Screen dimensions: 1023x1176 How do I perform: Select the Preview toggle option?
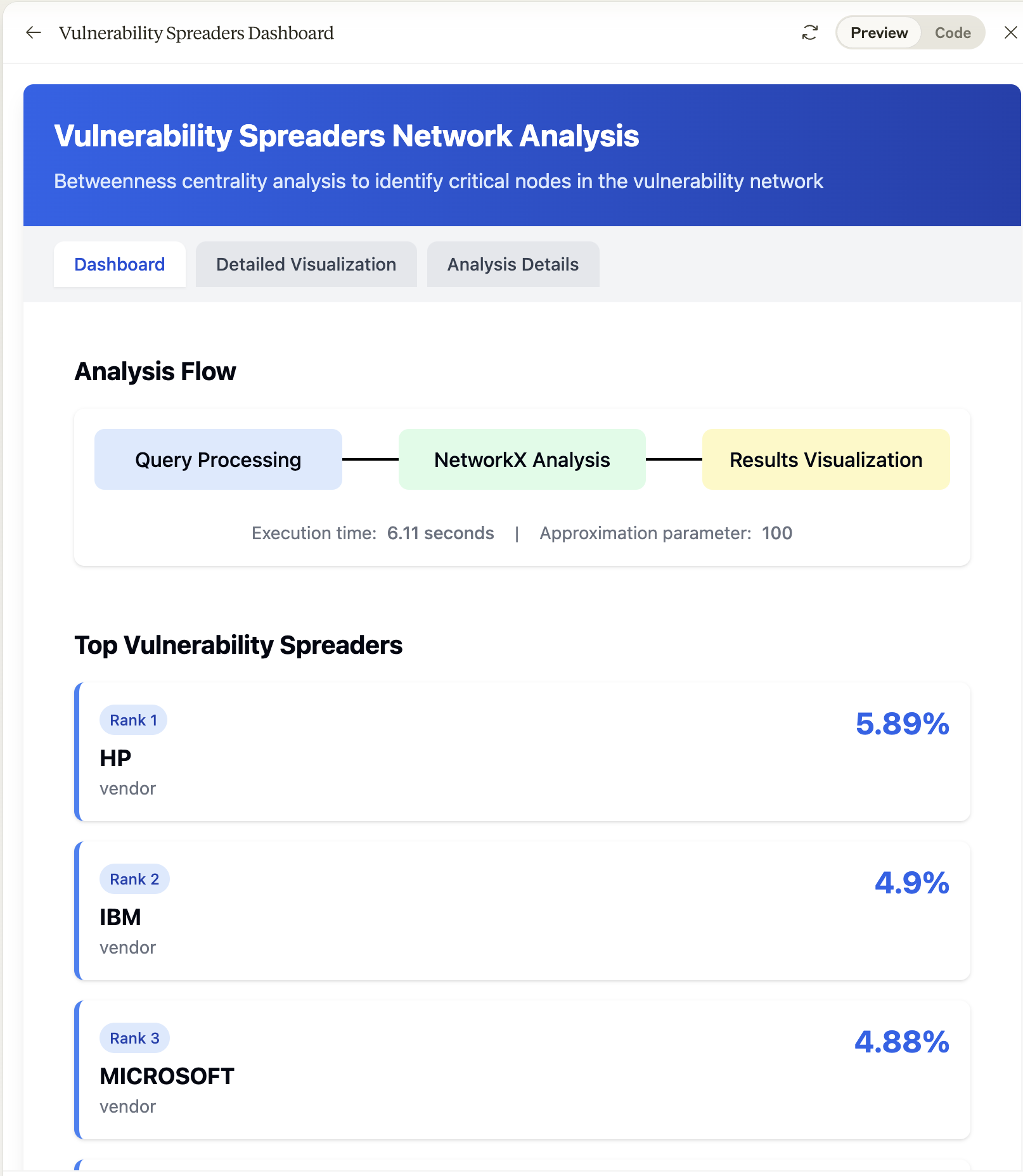[878, 33]
